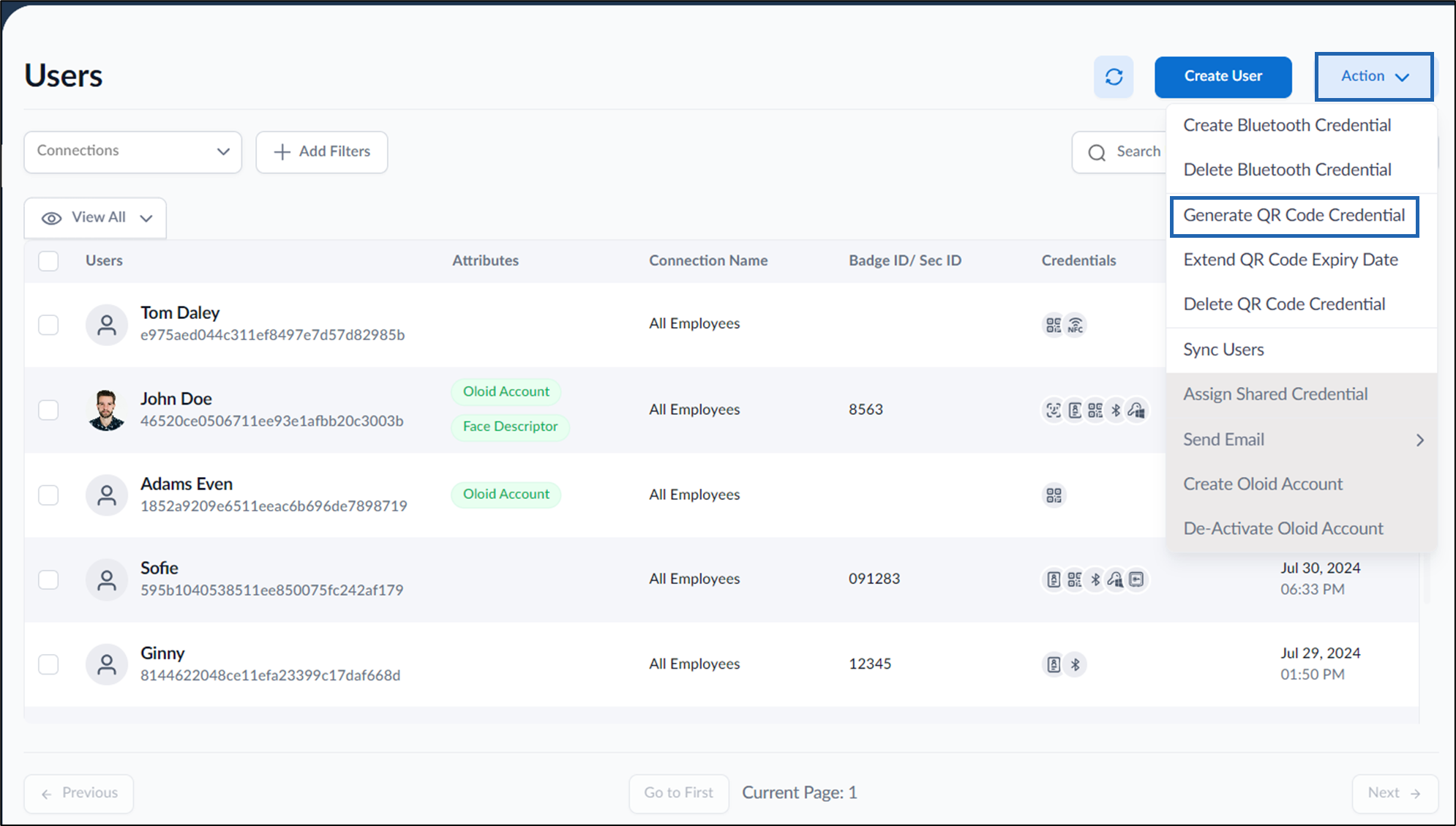Toggle the Action dropdown button
This screenshot has width=1456, height=826.
tap(1374, 76)
